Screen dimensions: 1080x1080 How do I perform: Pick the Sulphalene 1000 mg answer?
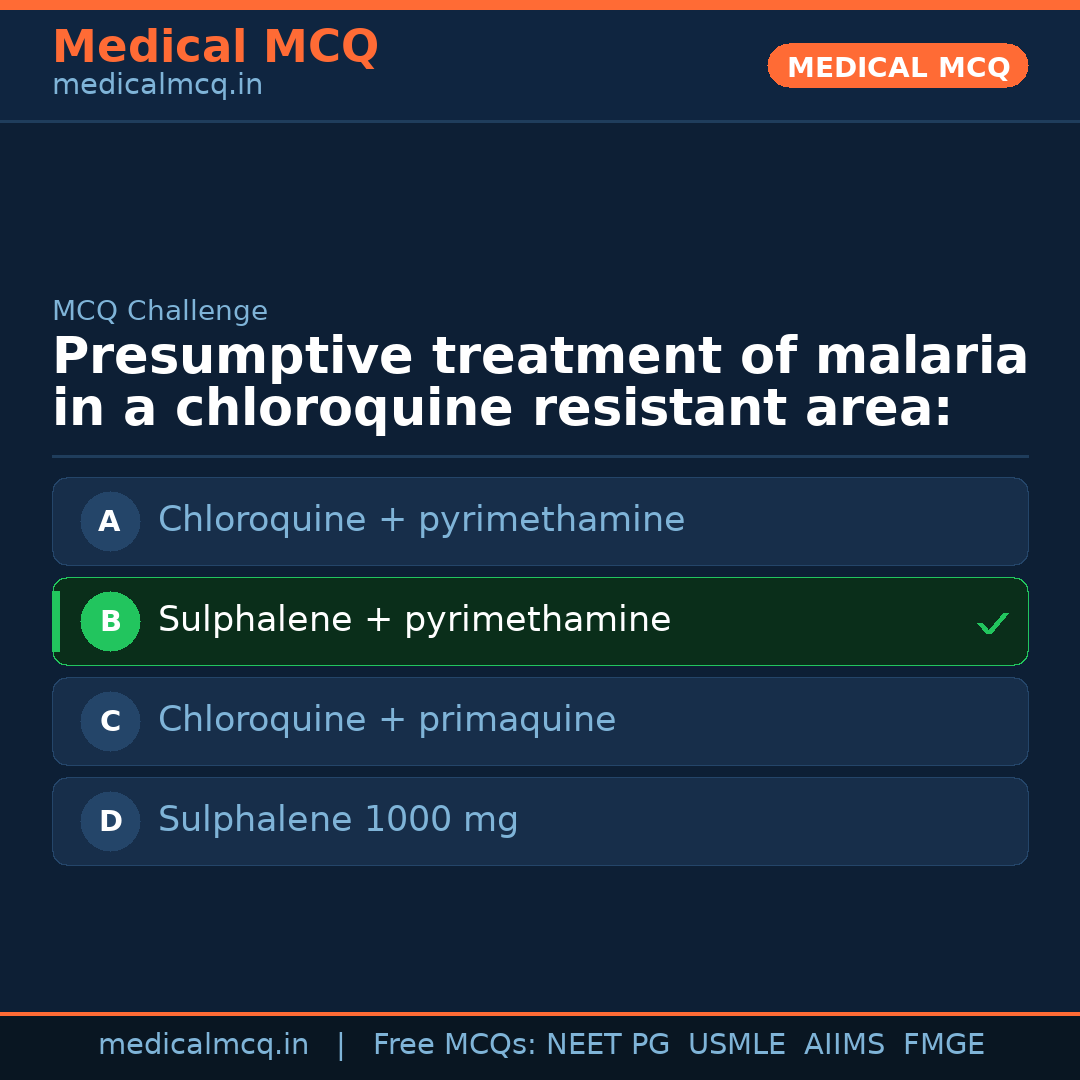pyautogui.click(x=338, y=820)
